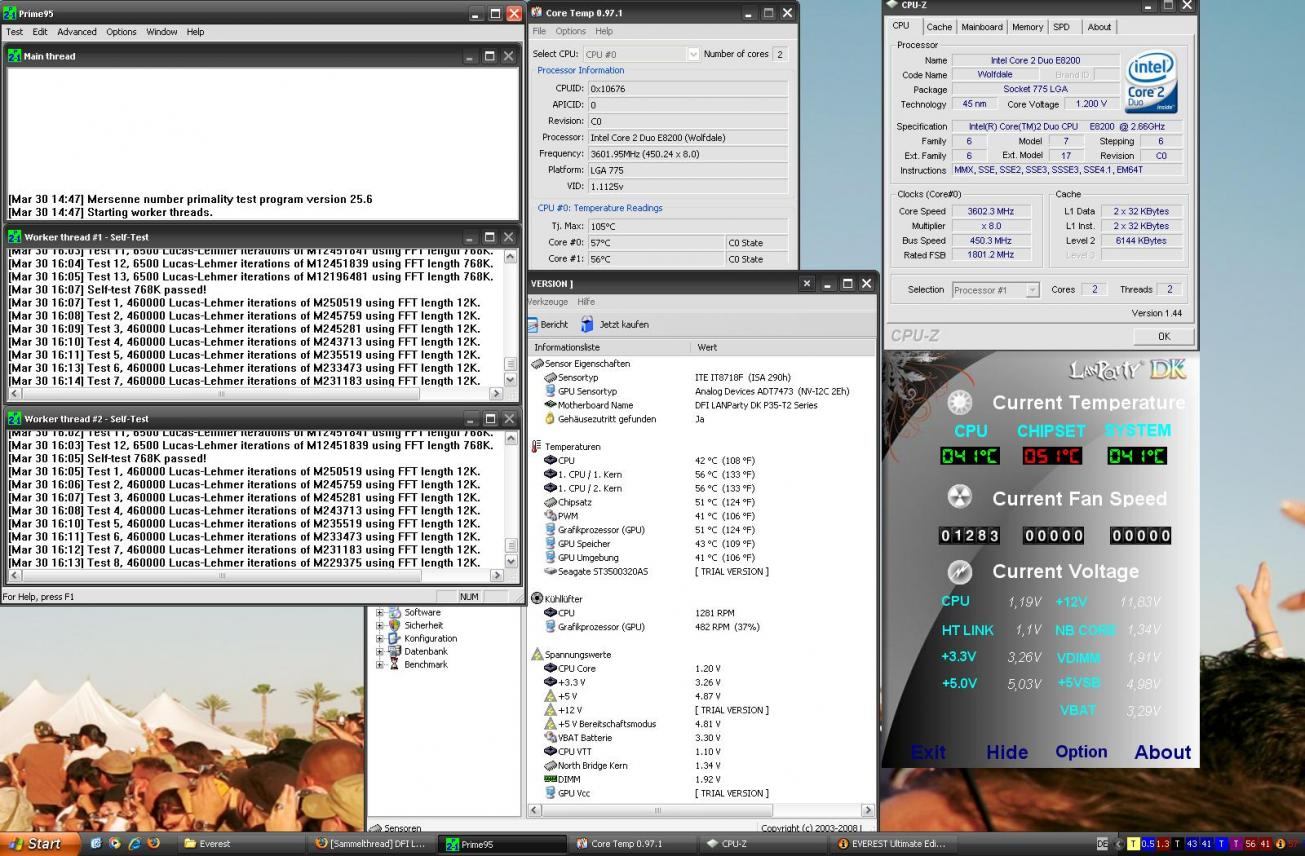Screen dimensions: 1305x856
Task: Click the North Bridge Kern chip icon
Action: 550,765
